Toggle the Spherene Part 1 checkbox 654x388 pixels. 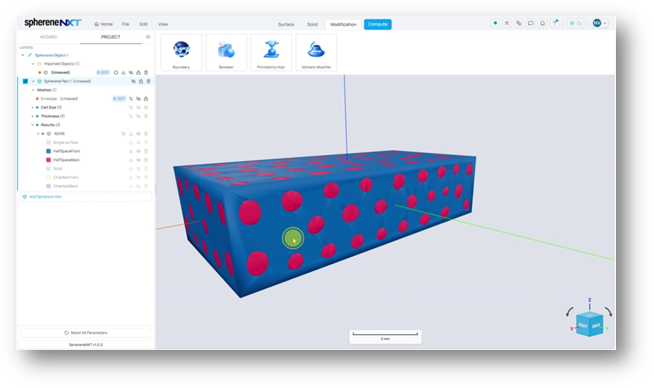[x=25, y=81]
